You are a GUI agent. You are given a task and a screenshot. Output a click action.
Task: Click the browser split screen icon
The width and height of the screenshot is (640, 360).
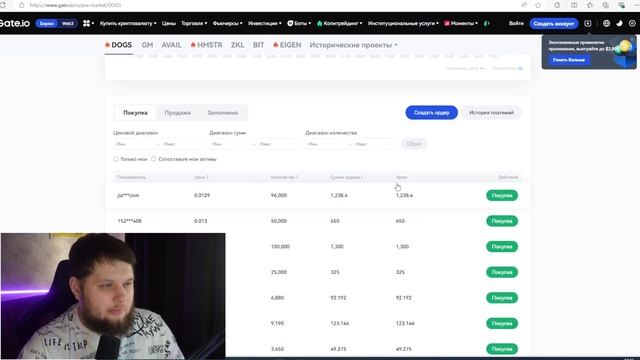[574, 5]
